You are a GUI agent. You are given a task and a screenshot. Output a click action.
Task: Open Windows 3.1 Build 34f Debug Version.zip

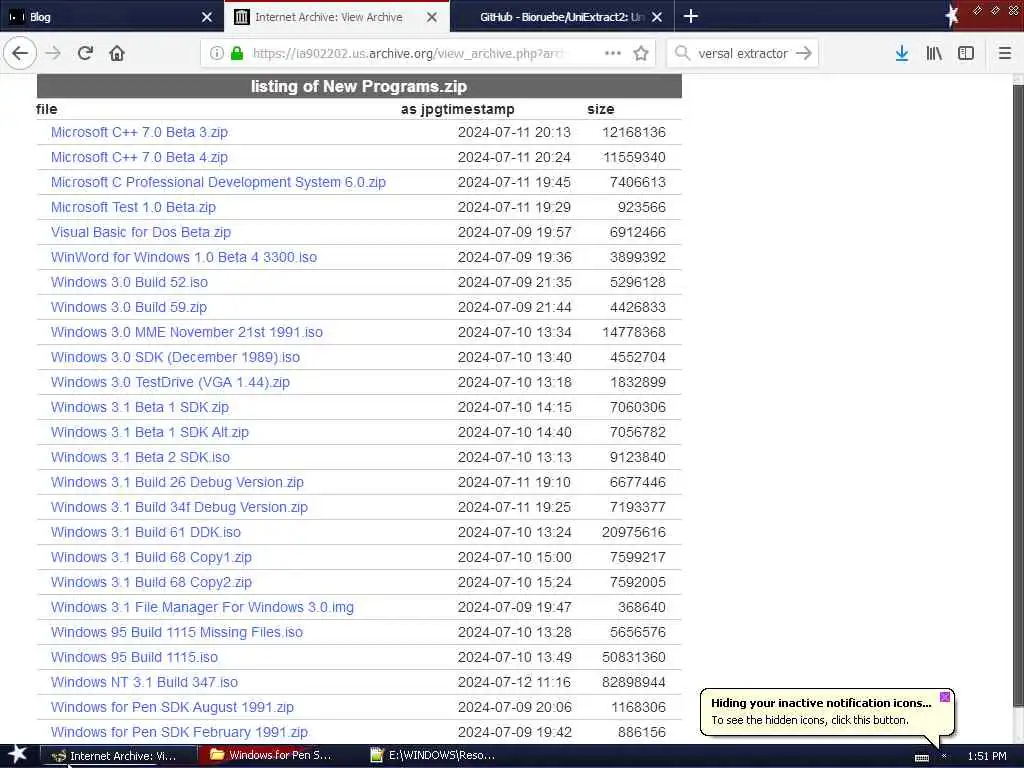pyautogui.click(x=179, y=507)
